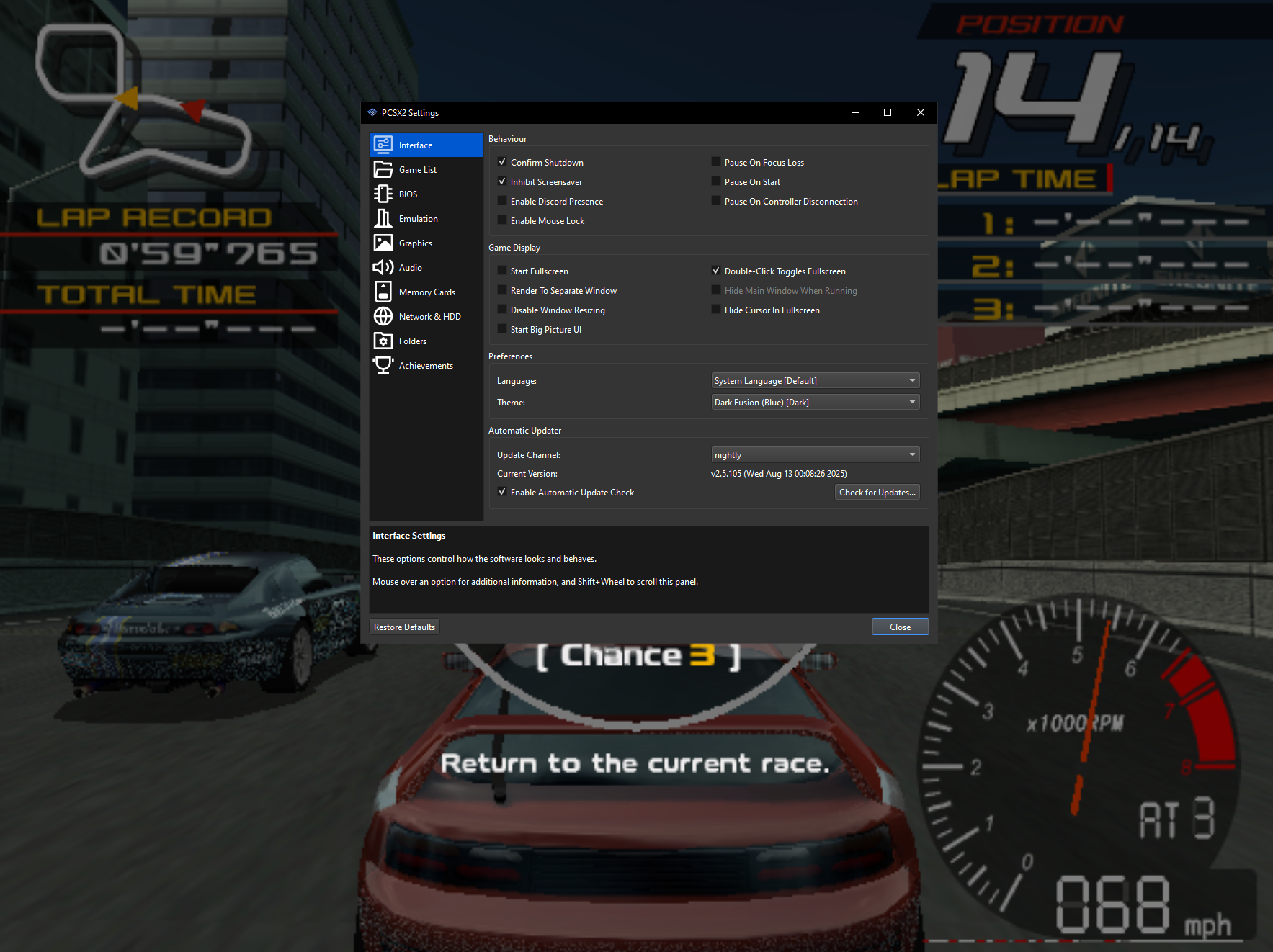The width and height of the screenshot is (1273, 952).
Task: Click the 'These options control' description text
Action: 484,559
